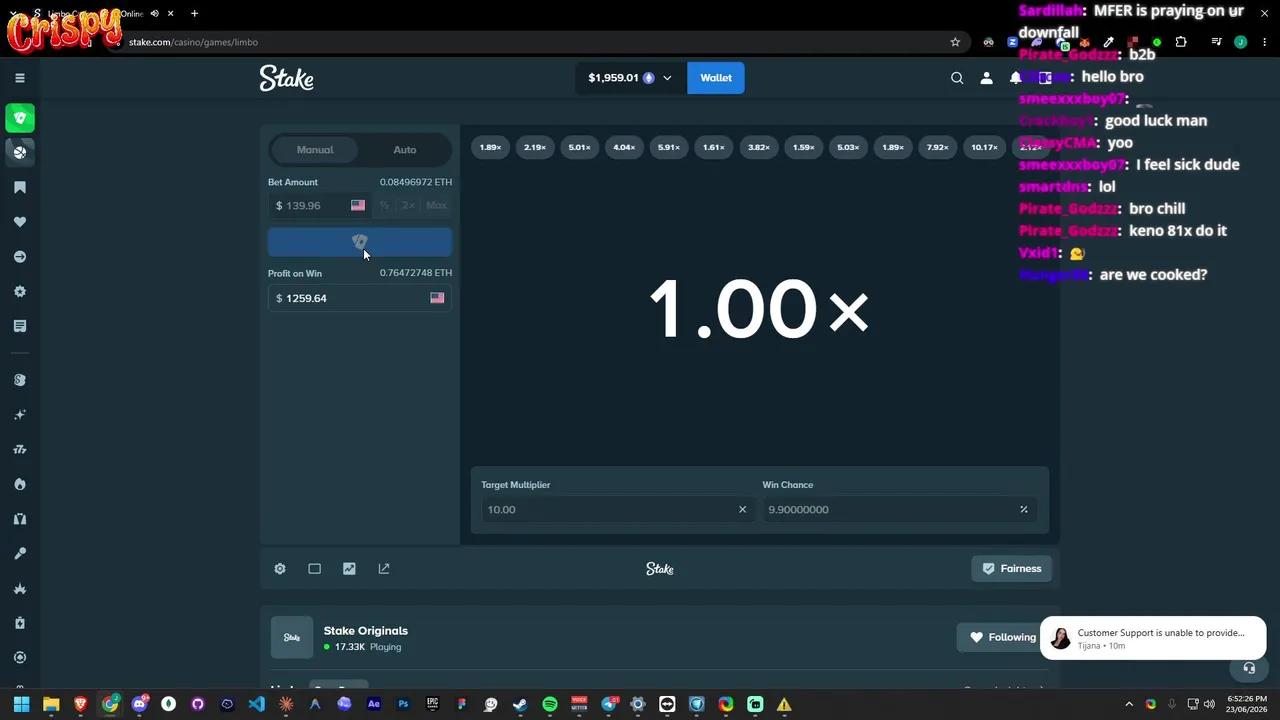Open live stats chart icon
Image resolution: width=1280 pixels, height=720 pixels.
tap(349, 569)
